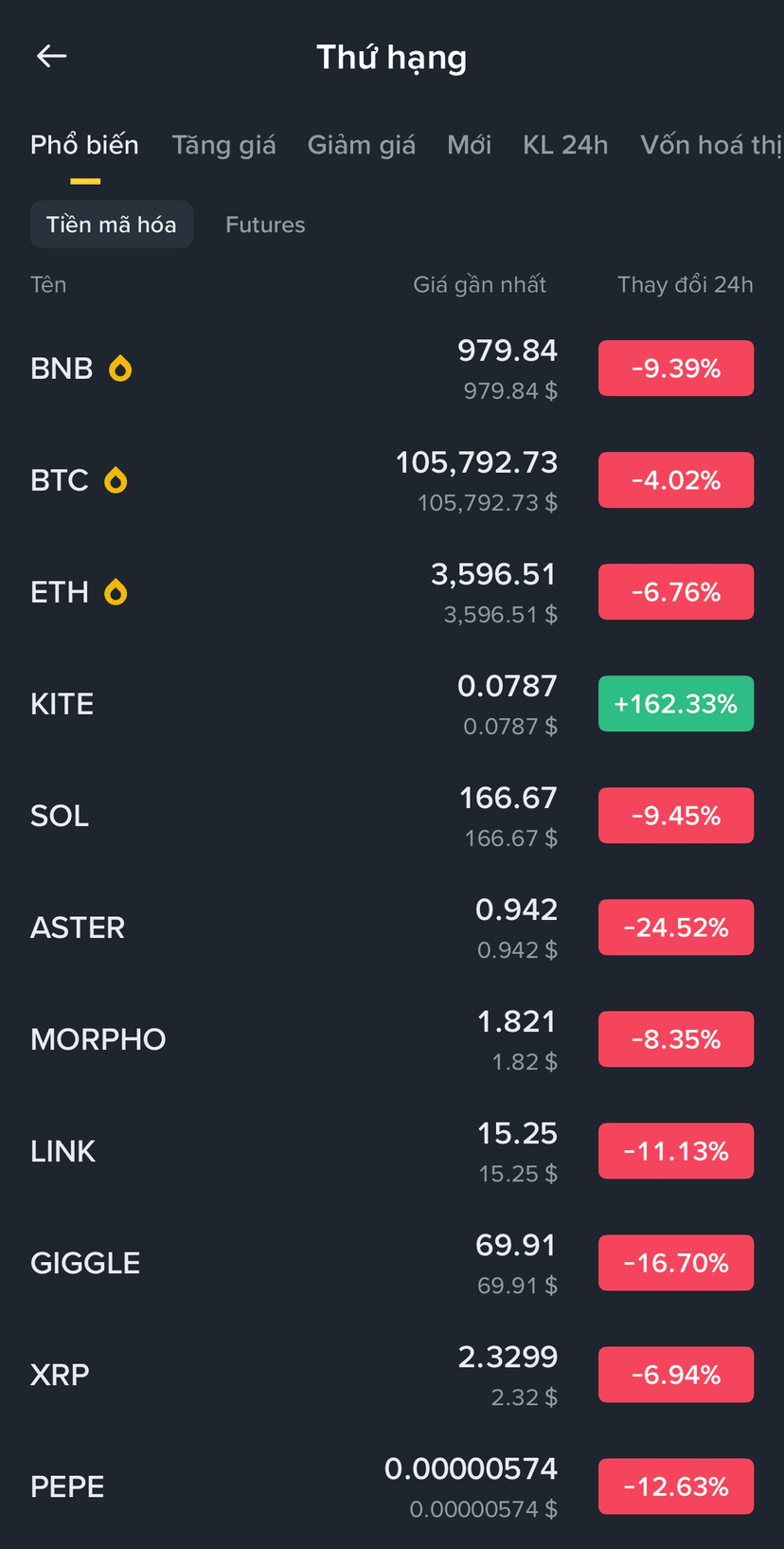
Task: Open the SOL coin row
Action: [x=392, y=816]
